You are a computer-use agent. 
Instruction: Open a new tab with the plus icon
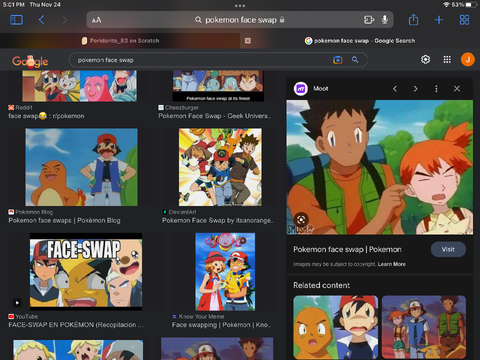[x=439, y=20]
